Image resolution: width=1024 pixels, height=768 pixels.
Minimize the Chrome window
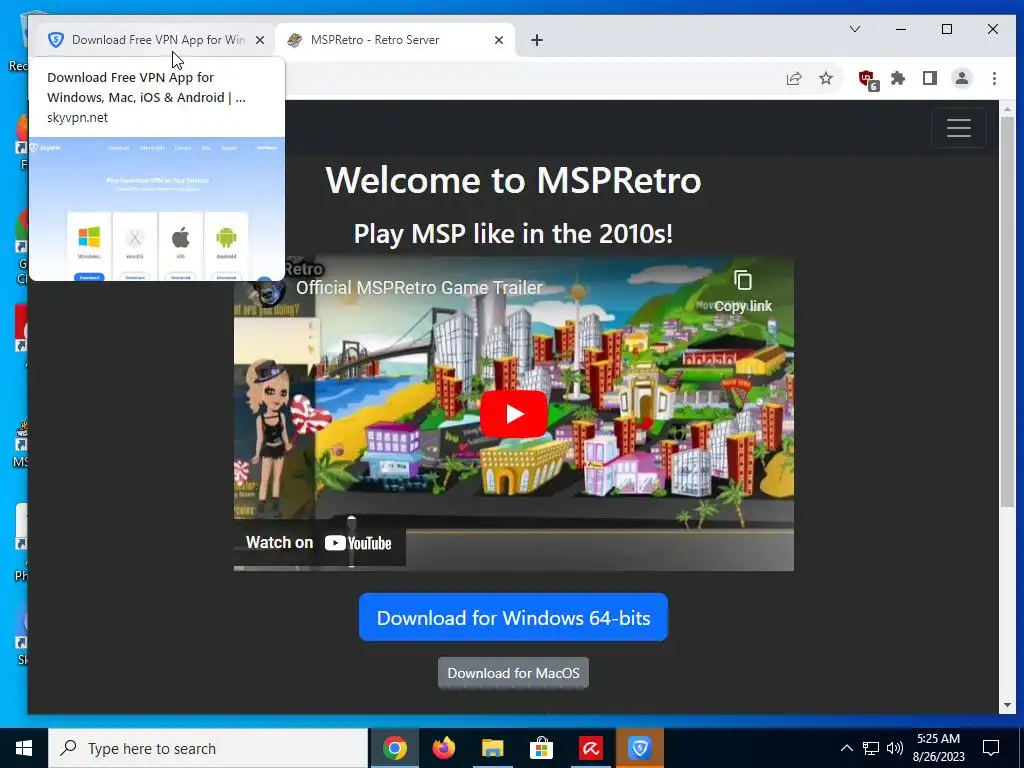pos(901,29)
